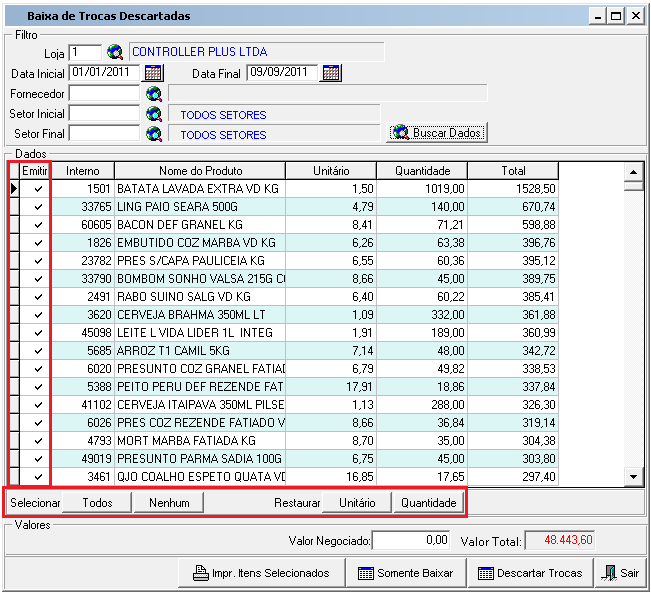Maximize the Baixa de Trocas Descartadas window
This screenshot has width=651, height=594.
616,16
